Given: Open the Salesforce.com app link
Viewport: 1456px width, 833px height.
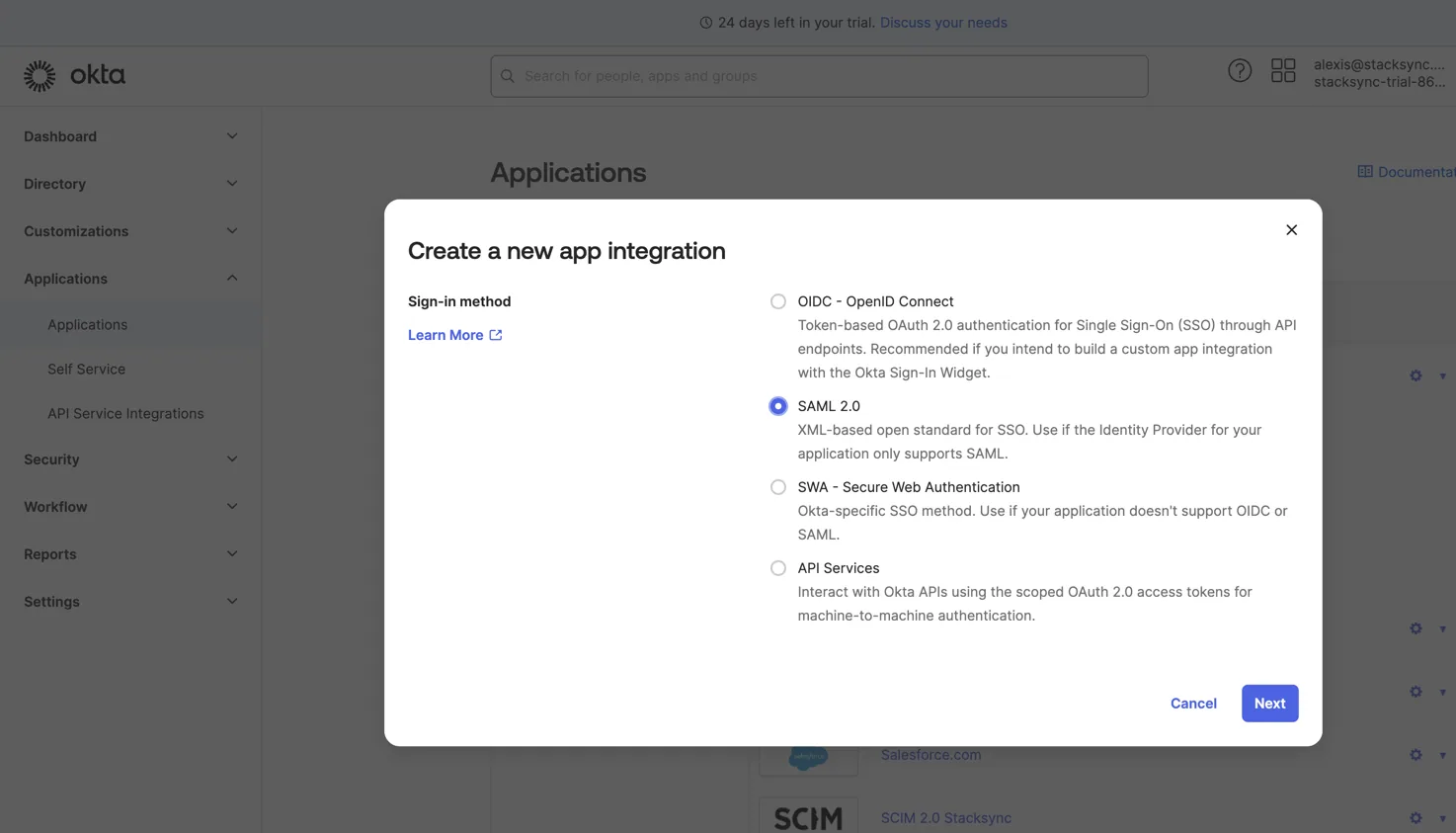Looking at the screenshot, I should 930,755.
